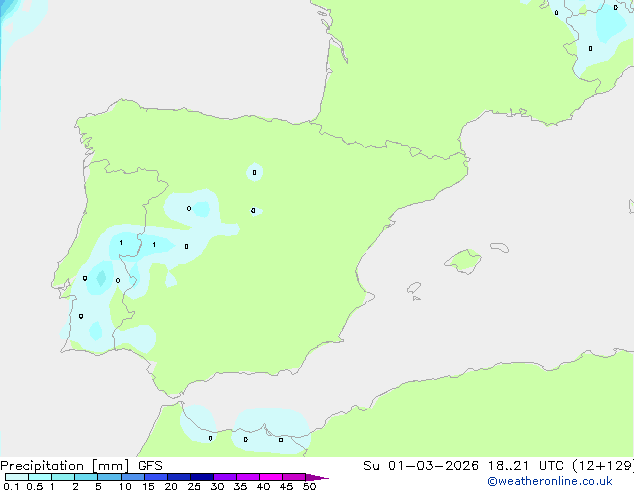Select the 2–5 mm legend color swatch
This screenshot has height=490, width=634.
[86, 477]
